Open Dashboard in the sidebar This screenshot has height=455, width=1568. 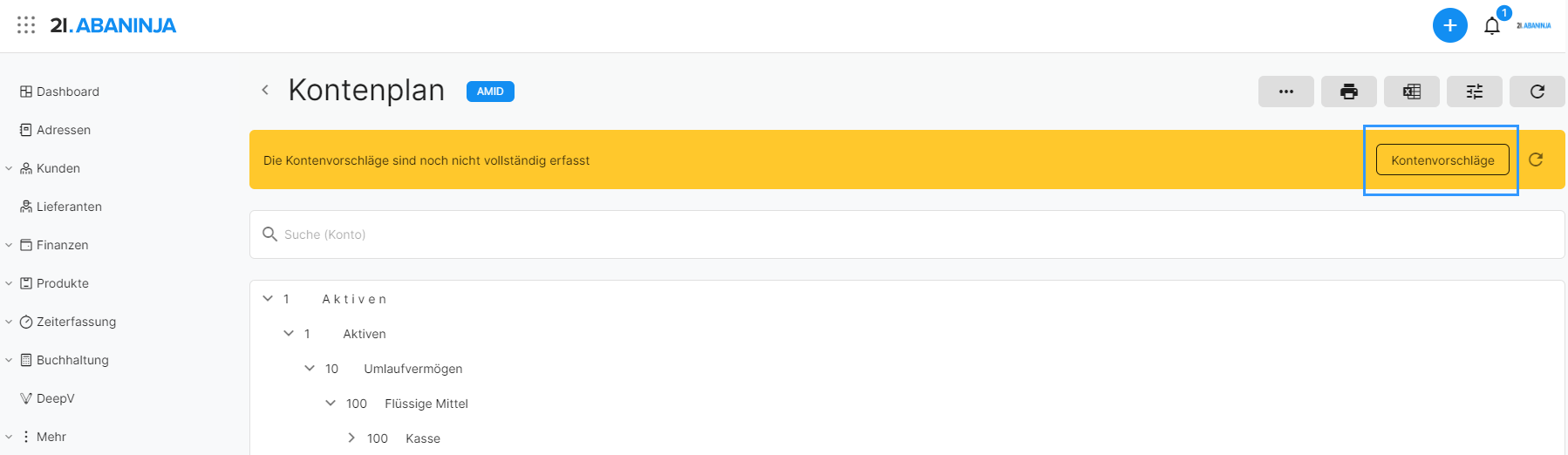pos(67,92)
